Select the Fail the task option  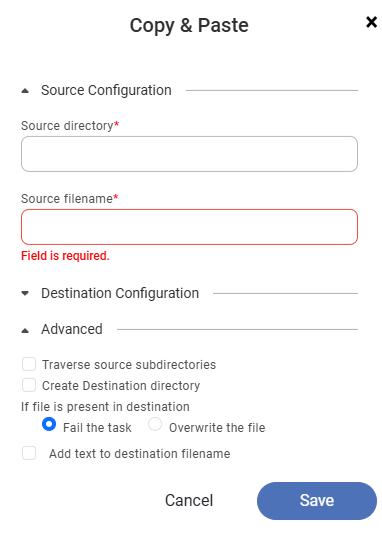click(49, 424)
